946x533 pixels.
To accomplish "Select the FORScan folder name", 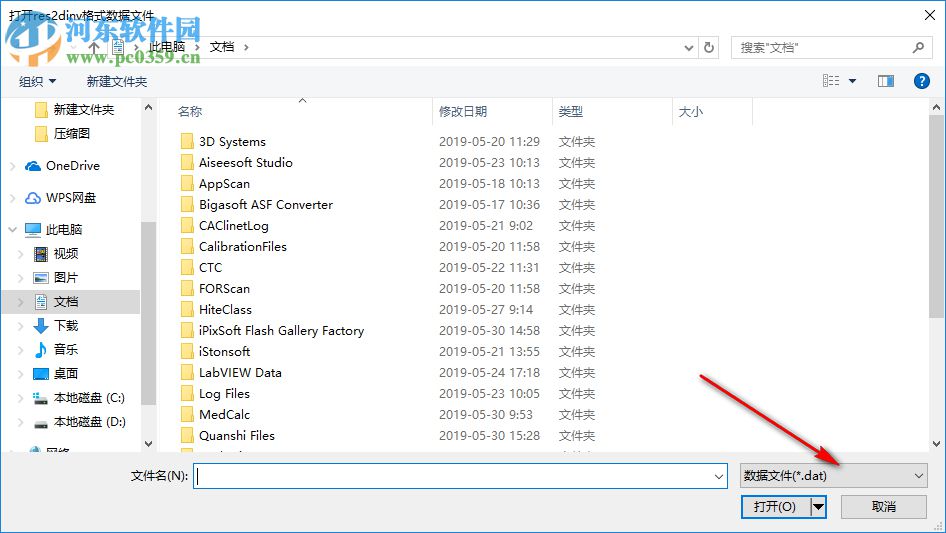I will pyautogui.click(x=224, y=289).
